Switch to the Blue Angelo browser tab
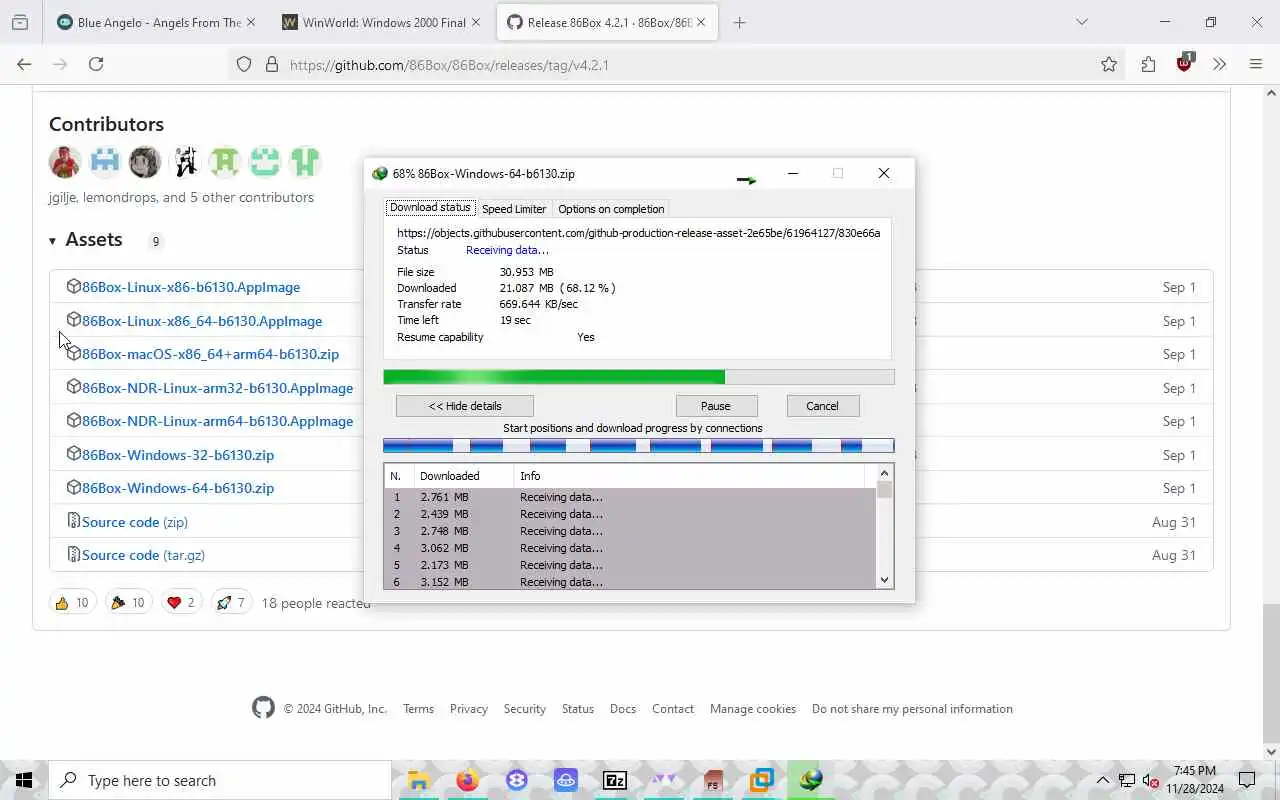Screen dimensions: 1280x800 pos(156,22)
